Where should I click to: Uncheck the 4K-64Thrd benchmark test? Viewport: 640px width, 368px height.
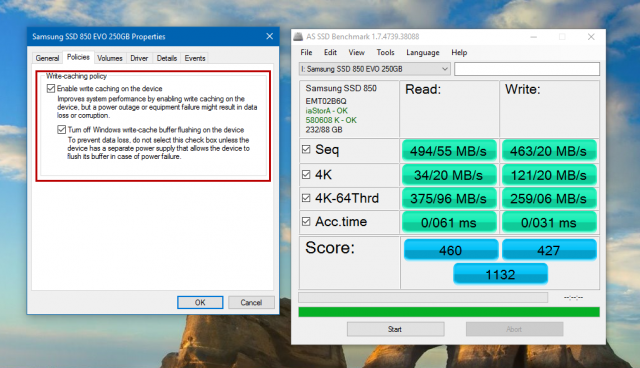coord(306,198)
